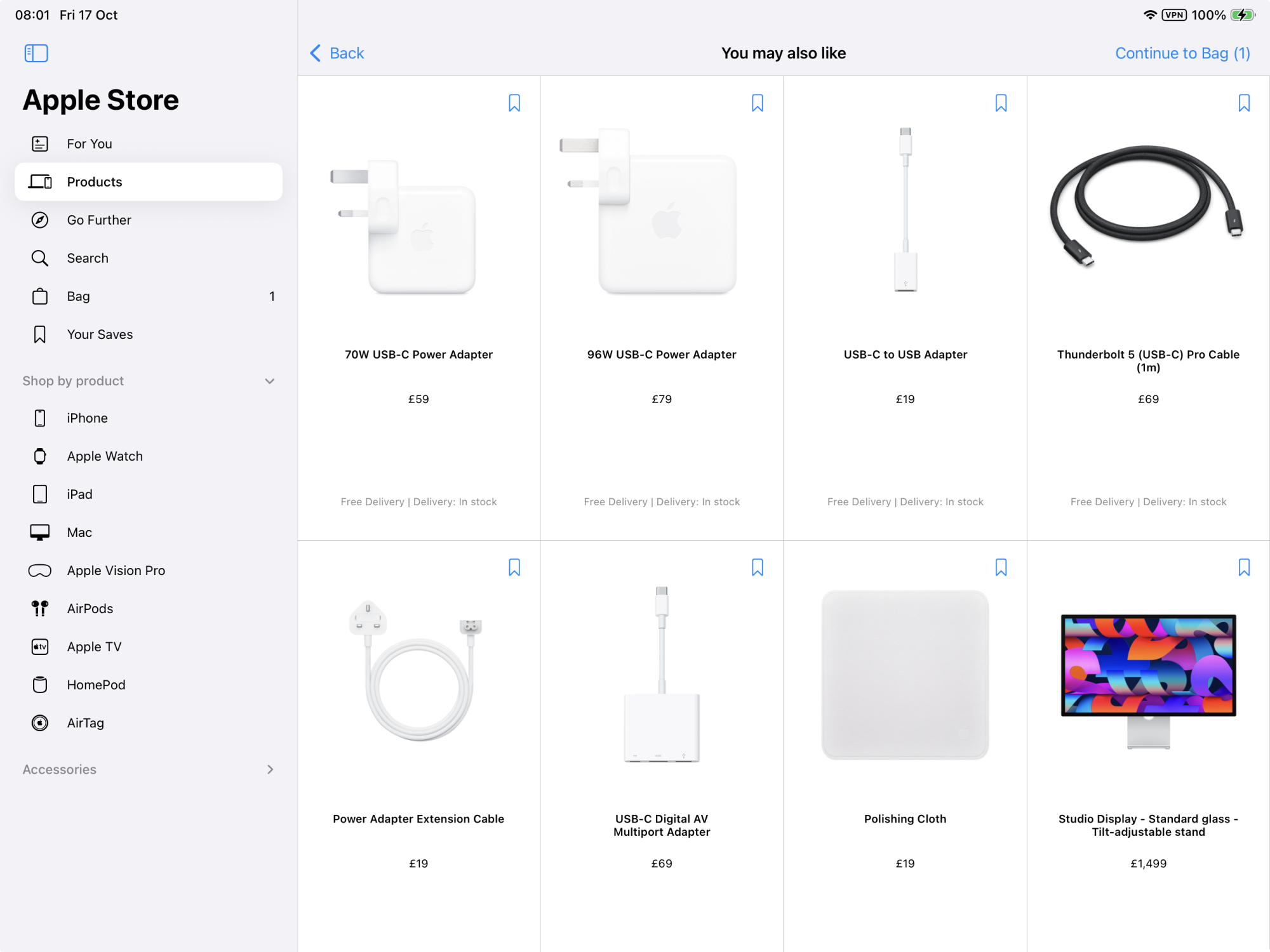Collapse the Shop by product section
Viewport: 1270px width, 952px height.
pos(270,381)
